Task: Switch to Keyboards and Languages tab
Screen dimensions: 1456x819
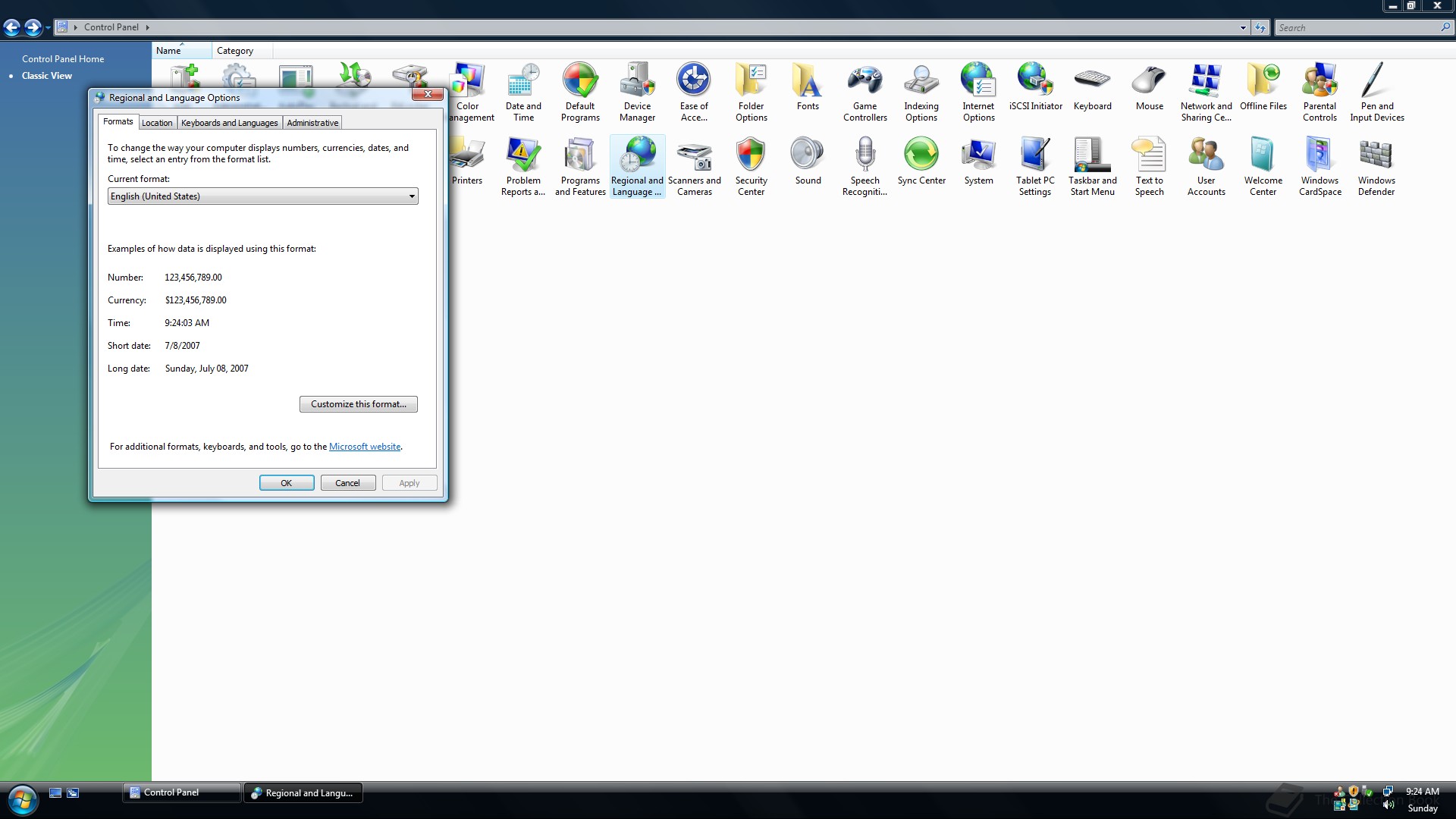Action: coord(229,123)
